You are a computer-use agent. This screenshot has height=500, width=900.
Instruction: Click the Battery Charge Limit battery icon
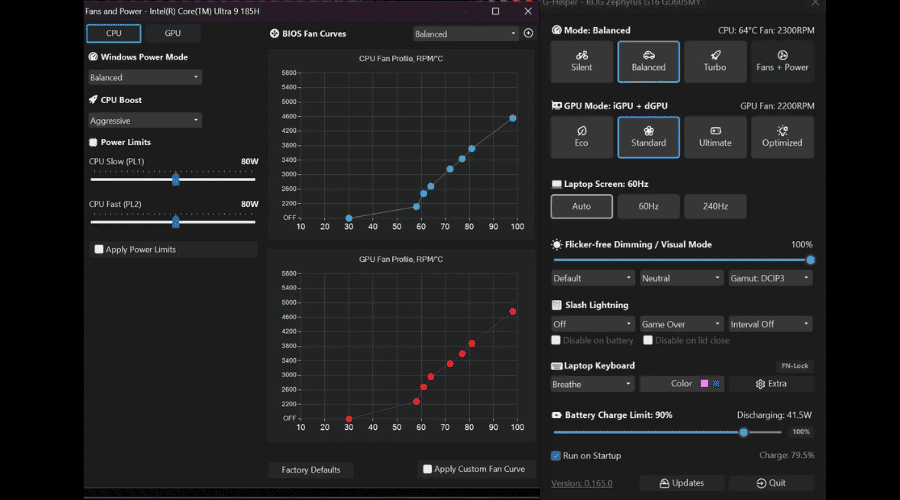pos(556,415)
